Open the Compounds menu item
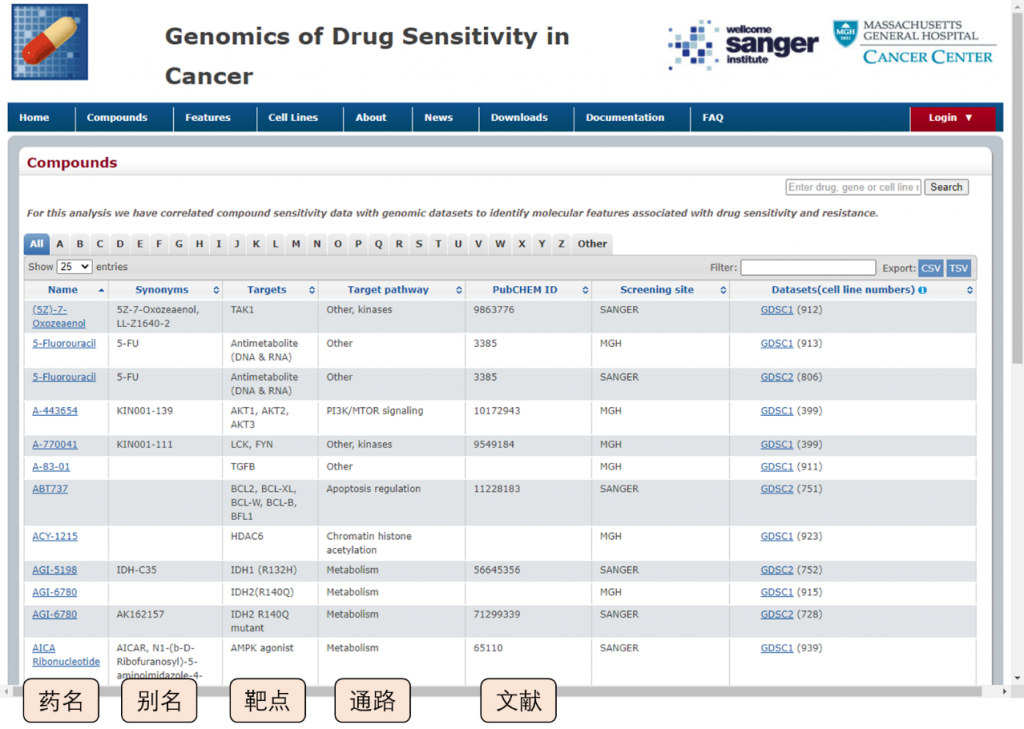Image resolution: width=1024 pixels, height=729 pixels. (x=117, y=118)
